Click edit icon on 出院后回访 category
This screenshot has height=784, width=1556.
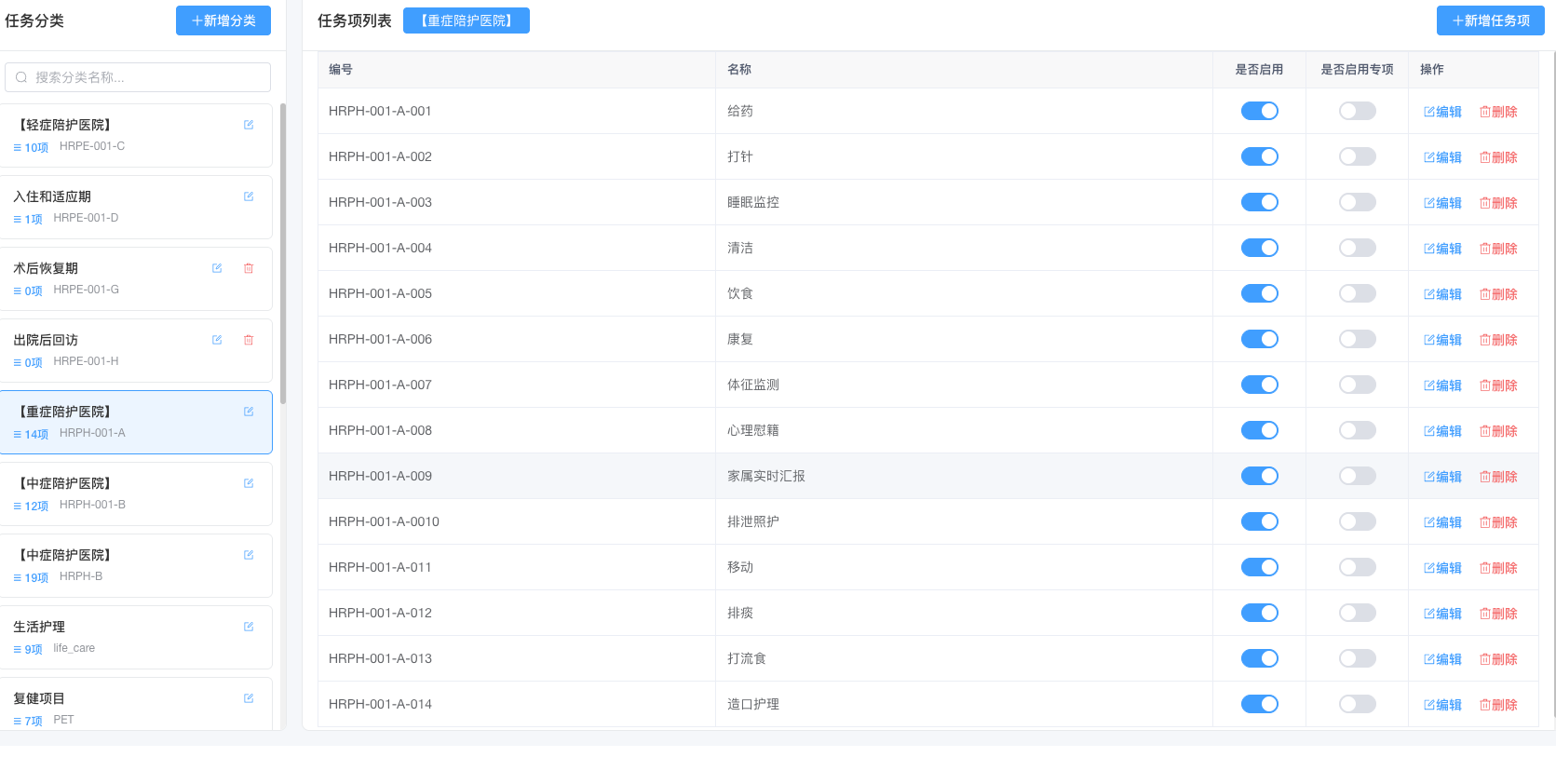[x=217, y=340]
